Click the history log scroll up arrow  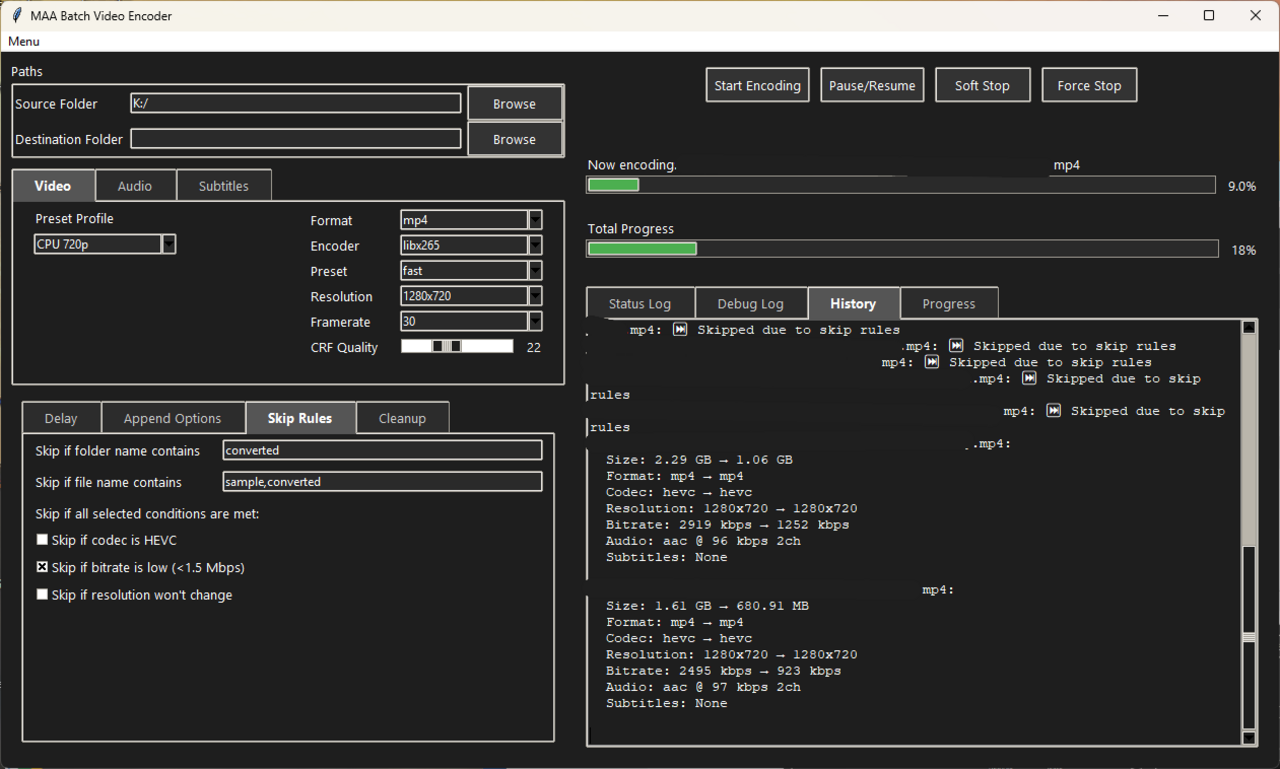coord(1249,328)
